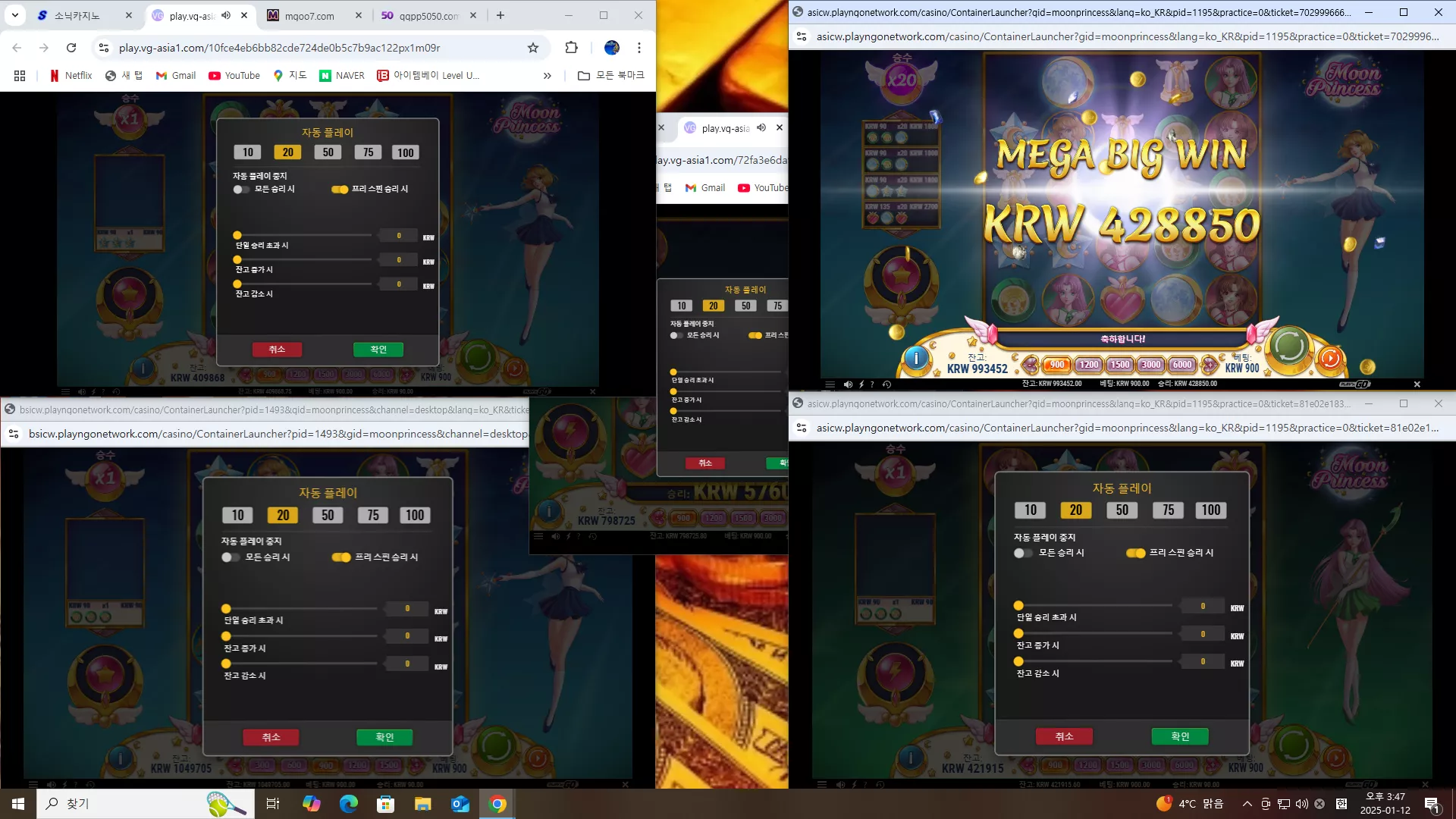
Task: Expand the bookmarks bar overflow chevron
Action: coord(548,76)
